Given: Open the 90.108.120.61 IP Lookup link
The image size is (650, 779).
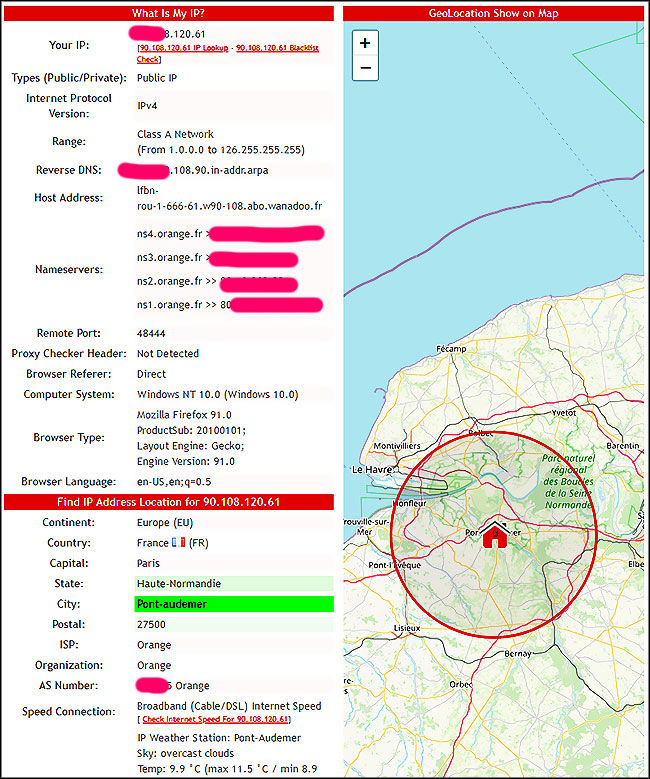Looking at the screenshot, I should coord(183,48).
